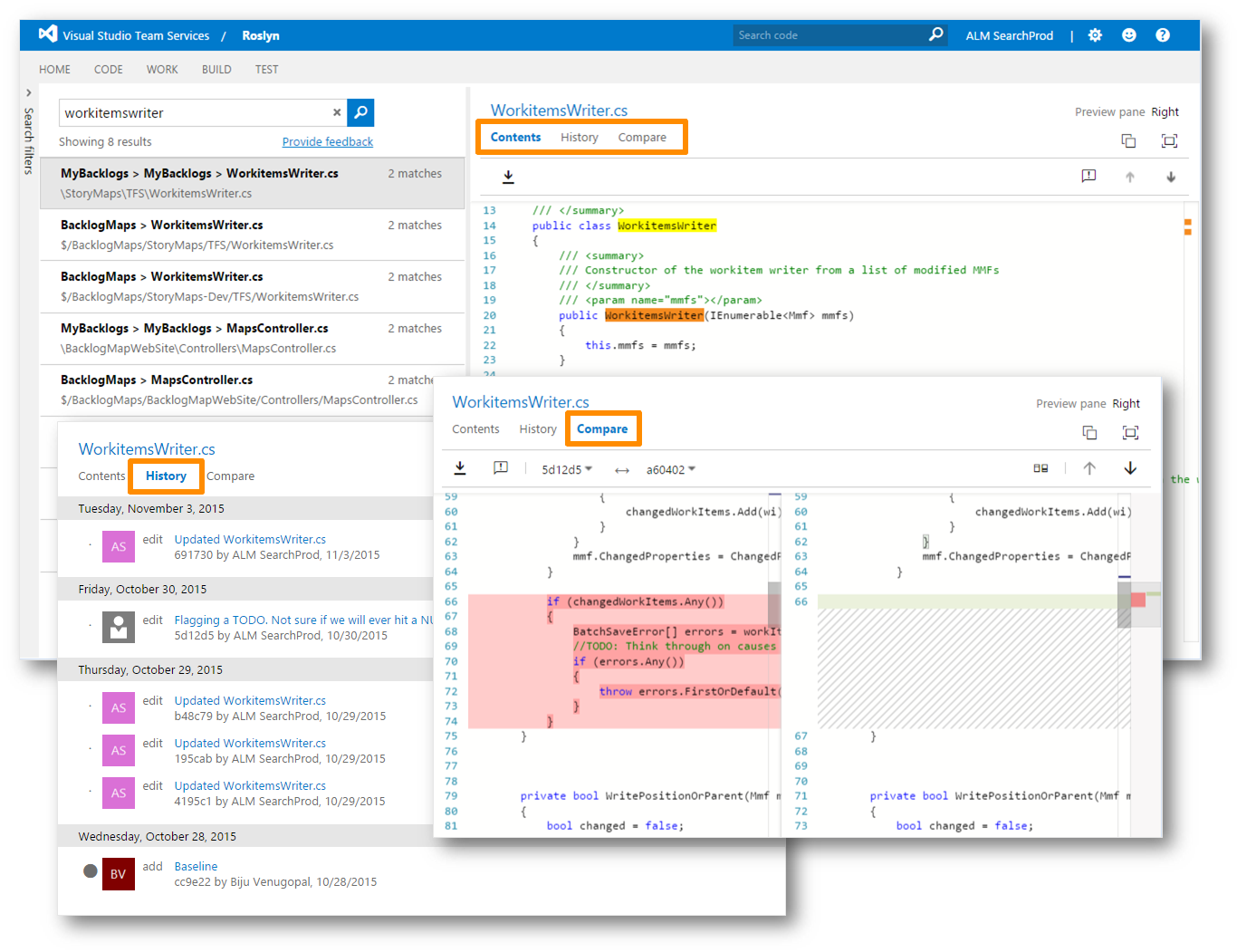This screenshot has height=952, width=1237.
Task: Copy the file path with the copy icon
Action: coord(1089,433)
